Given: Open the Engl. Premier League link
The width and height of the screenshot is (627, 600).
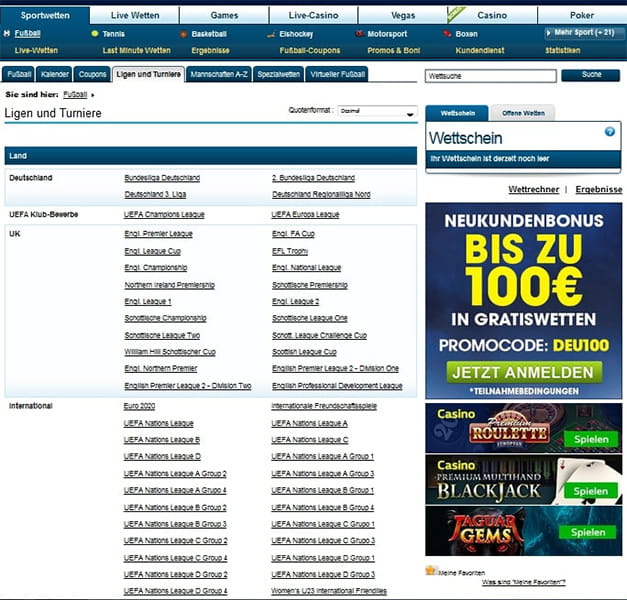Looking at the screenshot, I should (x=158, y=234).
